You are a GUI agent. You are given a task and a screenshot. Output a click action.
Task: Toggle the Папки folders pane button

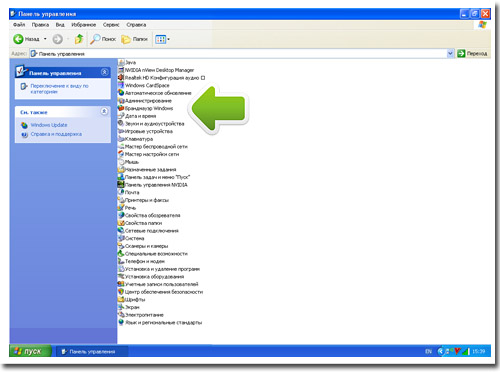tap(135, 39)
